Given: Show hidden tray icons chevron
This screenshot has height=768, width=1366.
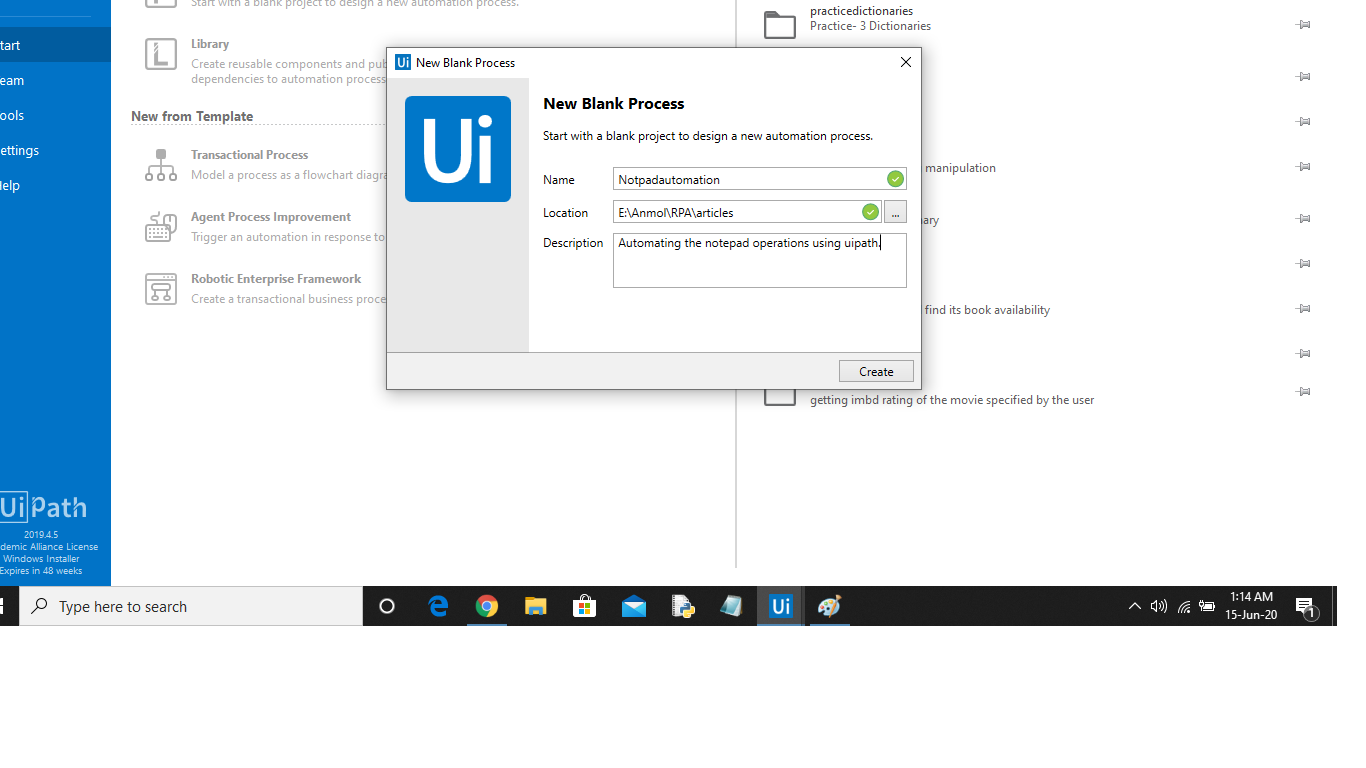Looking at the screenshot, I should pos(1135,606).
